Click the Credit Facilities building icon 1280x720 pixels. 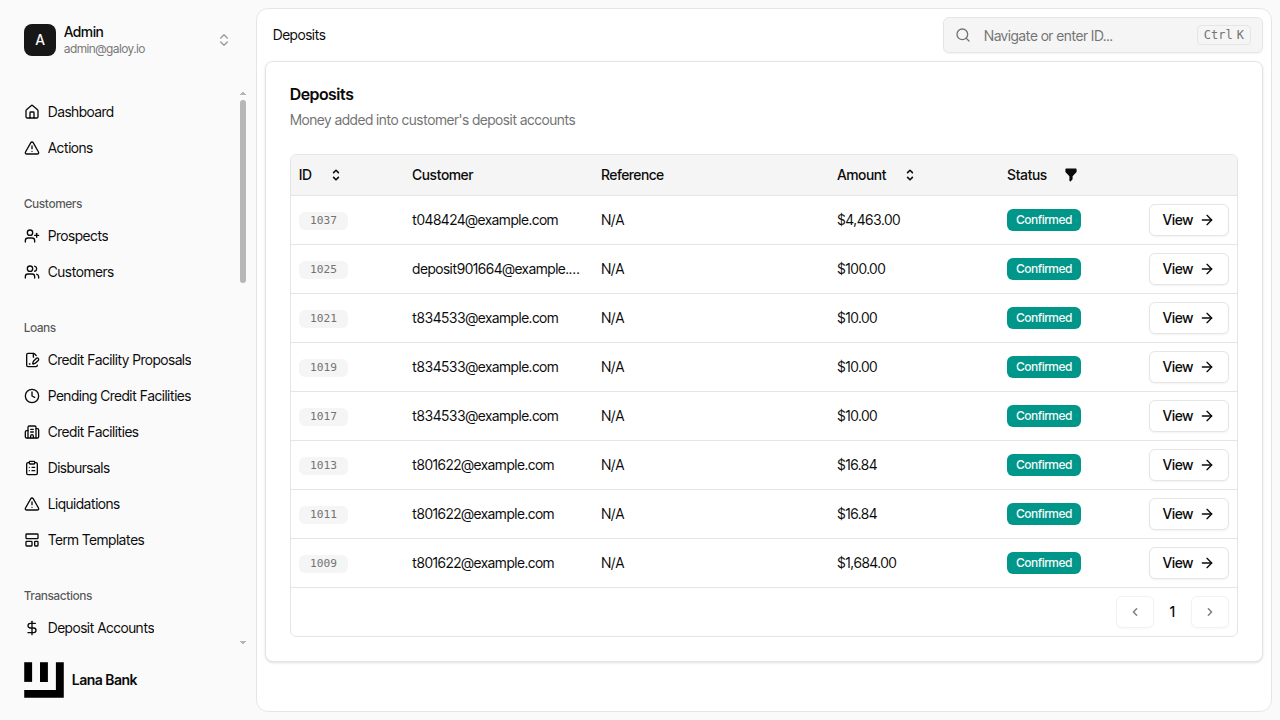32,432
